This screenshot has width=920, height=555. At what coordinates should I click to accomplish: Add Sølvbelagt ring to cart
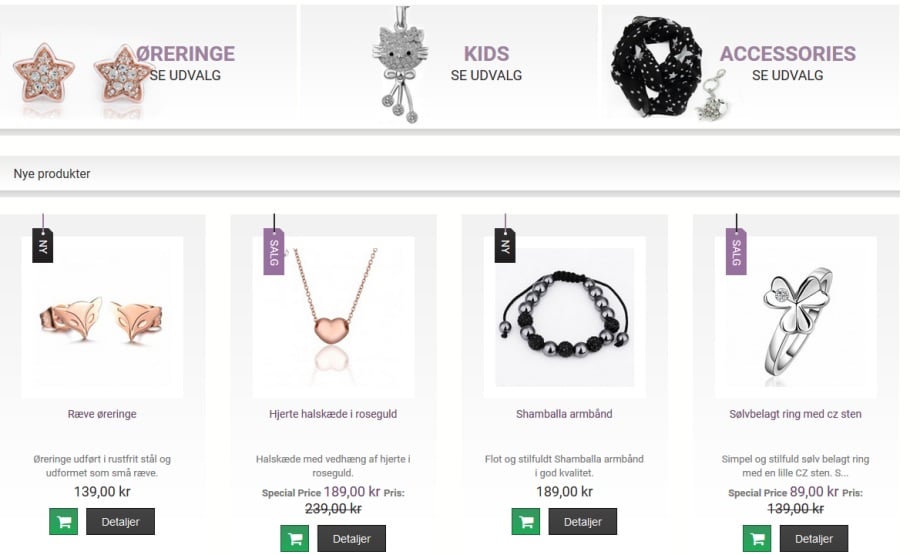point(757,539)
